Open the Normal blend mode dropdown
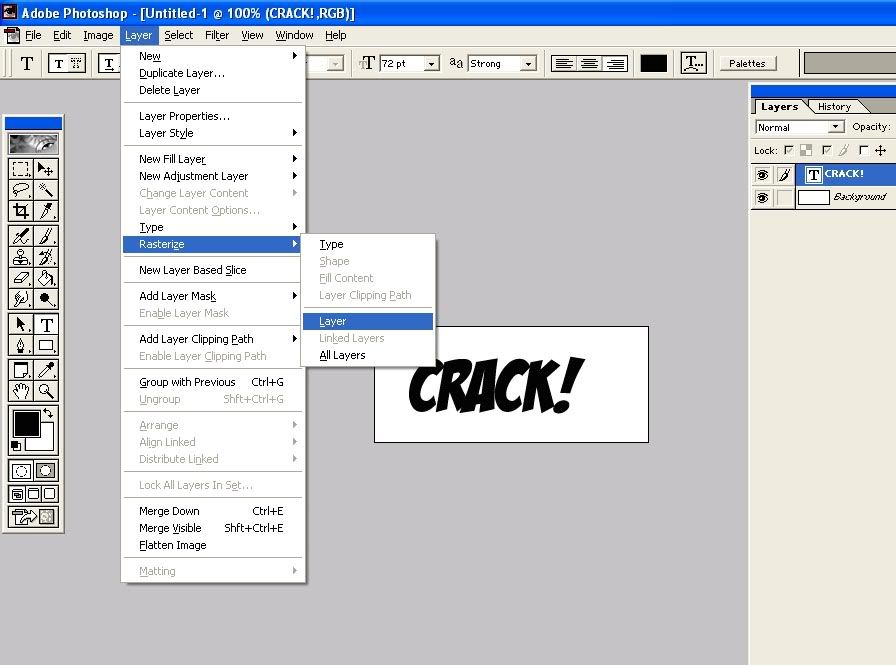 click(x=836, y=127)
